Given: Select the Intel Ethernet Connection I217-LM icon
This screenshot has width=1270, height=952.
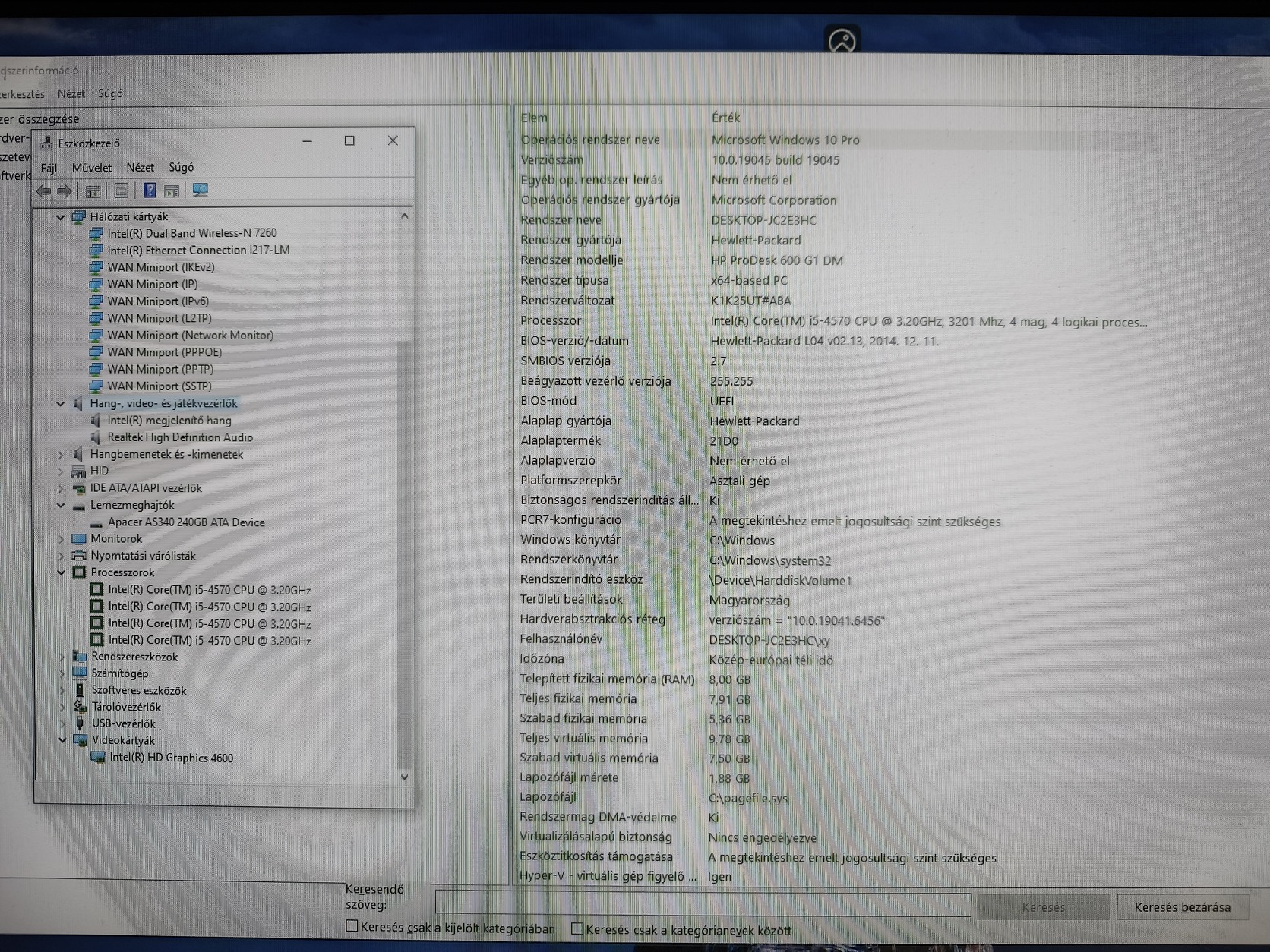Looking at the screenshot, I should pos(96,251).
